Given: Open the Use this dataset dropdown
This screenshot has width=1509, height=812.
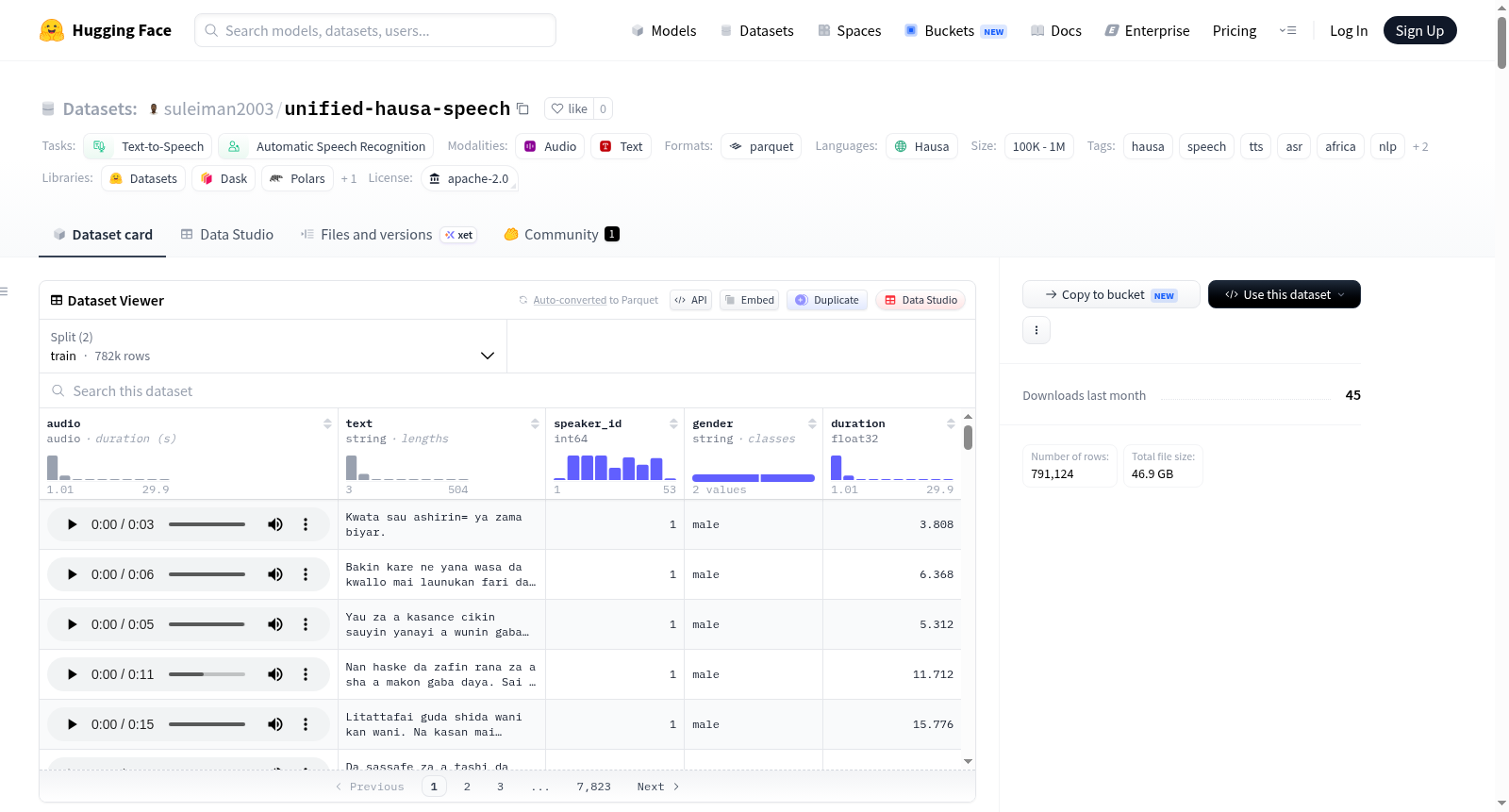Looking at the screenshot, I should tap(1285, 294).
